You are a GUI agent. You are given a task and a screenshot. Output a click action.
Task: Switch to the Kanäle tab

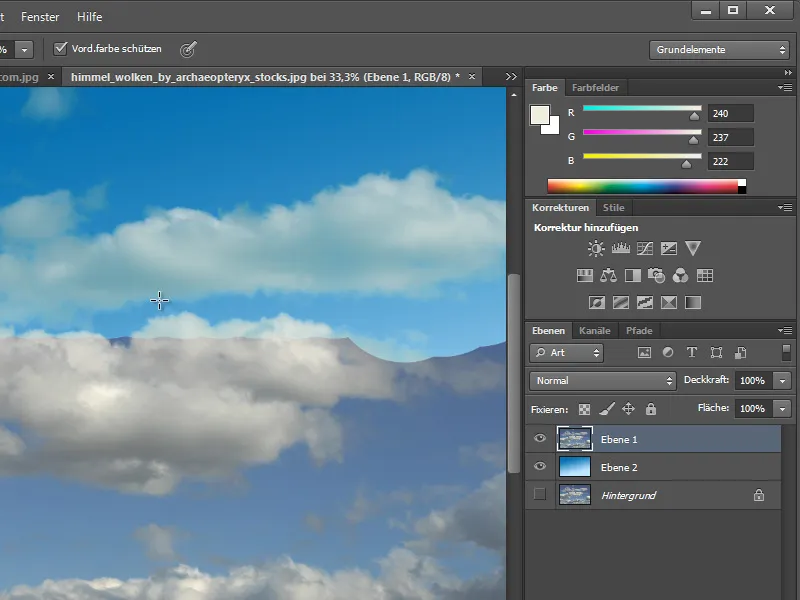(x=595, y=331)
